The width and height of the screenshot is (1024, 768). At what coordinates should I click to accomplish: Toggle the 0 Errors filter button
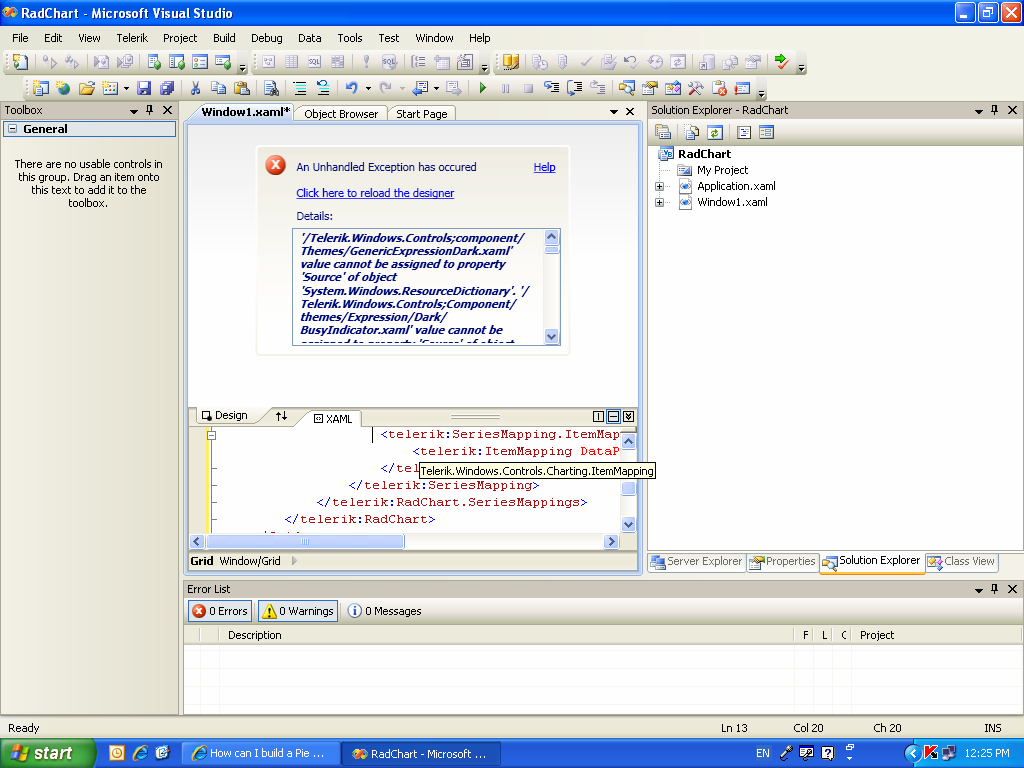pos(220,611)
